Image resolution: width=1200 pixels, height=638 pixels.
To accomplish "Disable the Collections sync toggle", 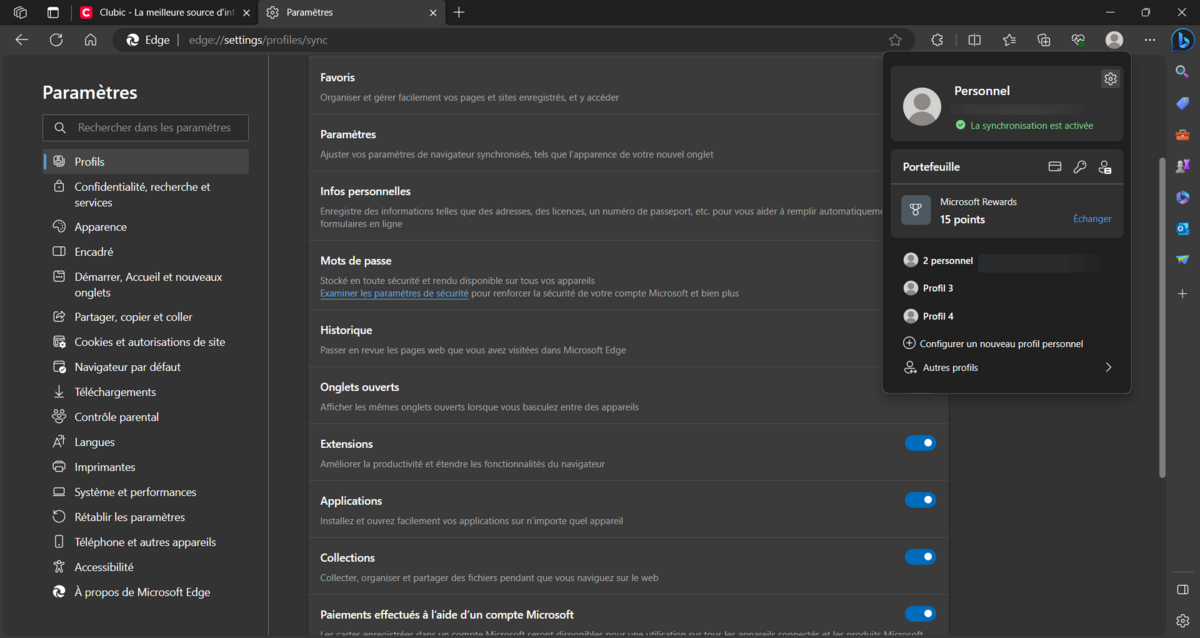I will pyautogui.click(x=920, y=557).
